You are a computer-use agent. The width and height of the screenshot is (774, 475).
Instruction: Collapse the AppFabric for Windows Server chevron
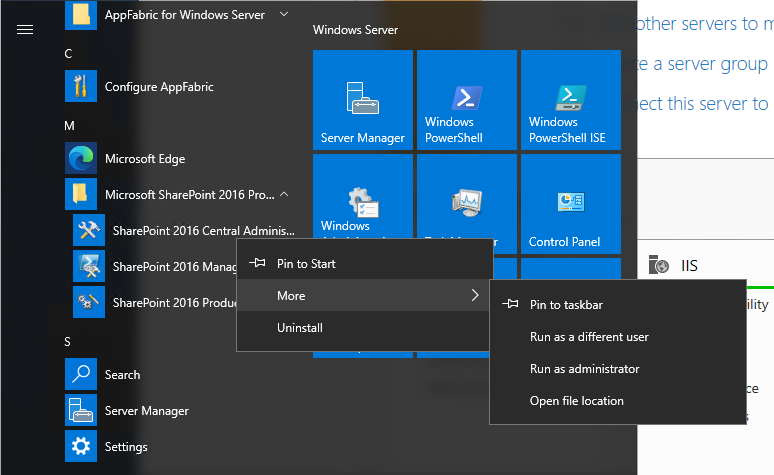point(284,14)
